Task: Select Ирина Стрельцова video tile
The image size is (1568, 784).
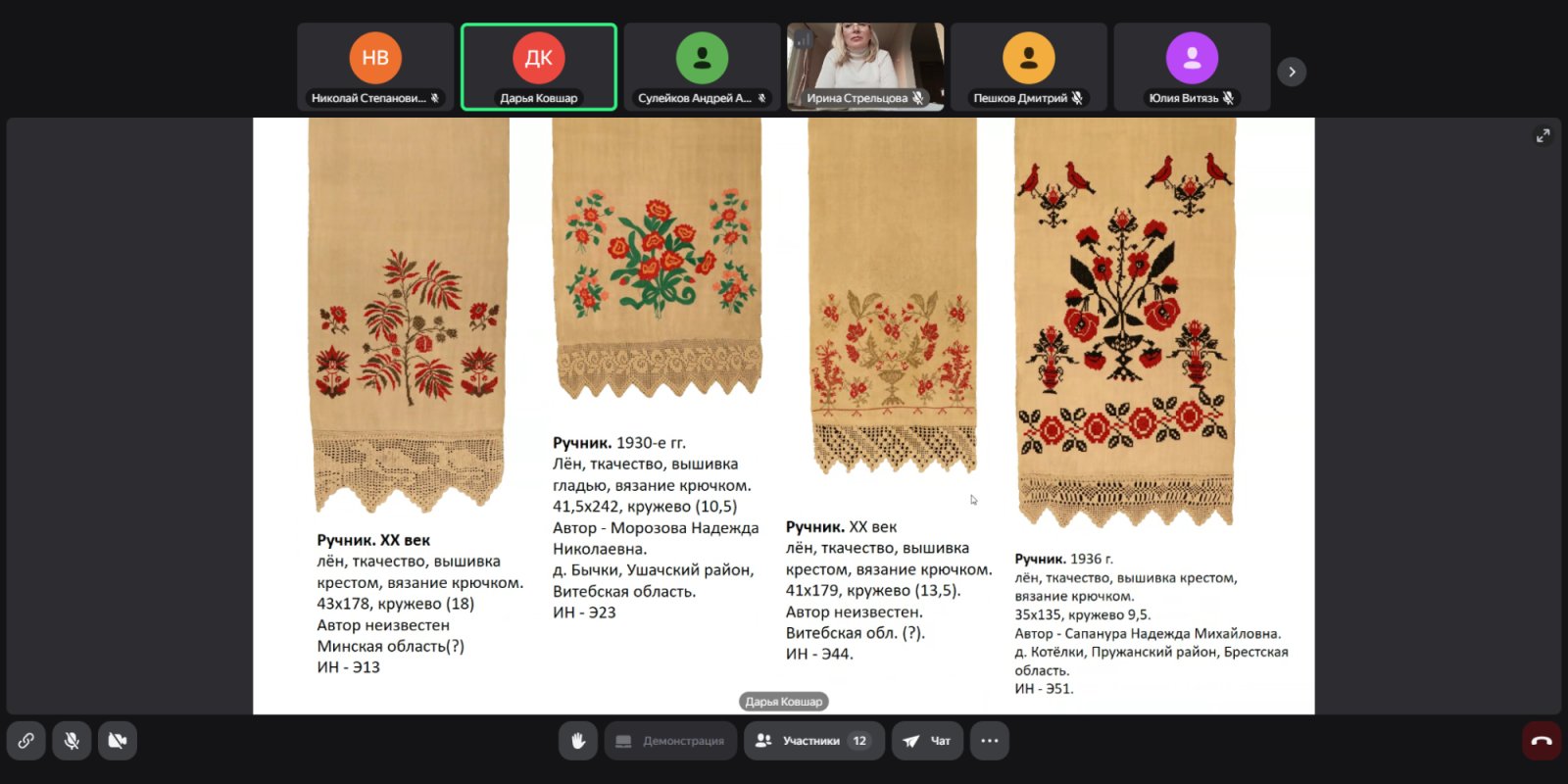Action: [865, 65]
